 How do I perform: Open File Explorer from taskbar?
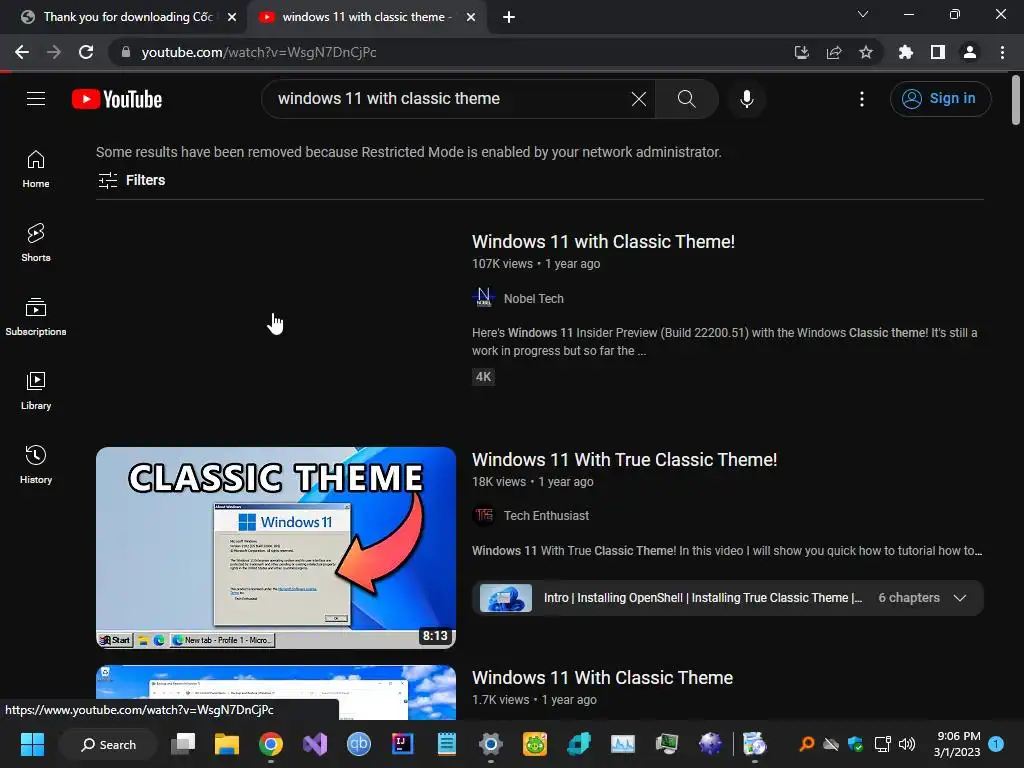[227, 744]
